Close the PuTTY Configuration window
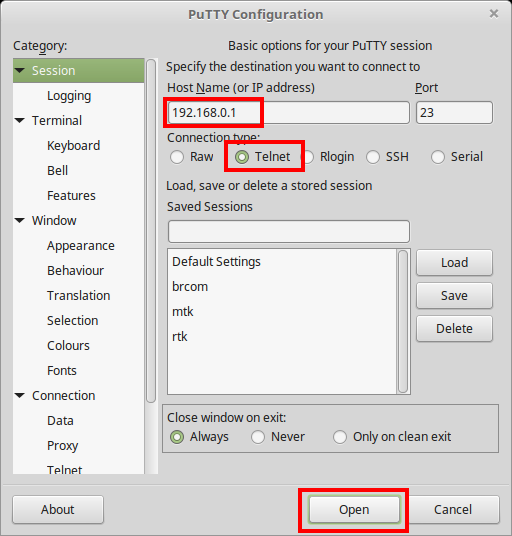Viewport: 512px width, 536px height. (x=494, y=14)
